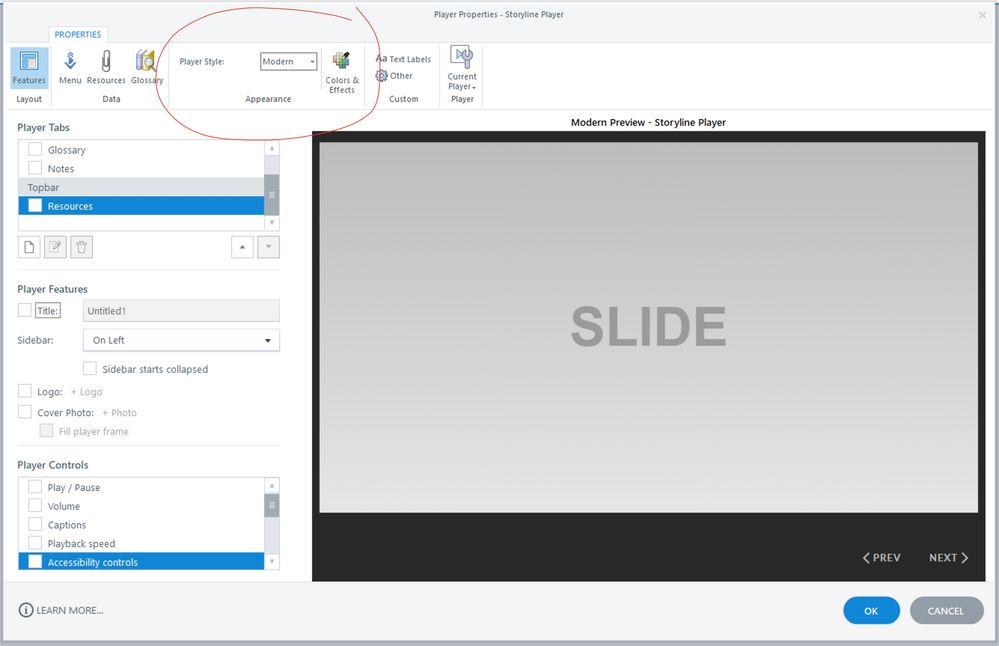
Task: Expand the Sidebar position dropdown
Action: (181, 340)
